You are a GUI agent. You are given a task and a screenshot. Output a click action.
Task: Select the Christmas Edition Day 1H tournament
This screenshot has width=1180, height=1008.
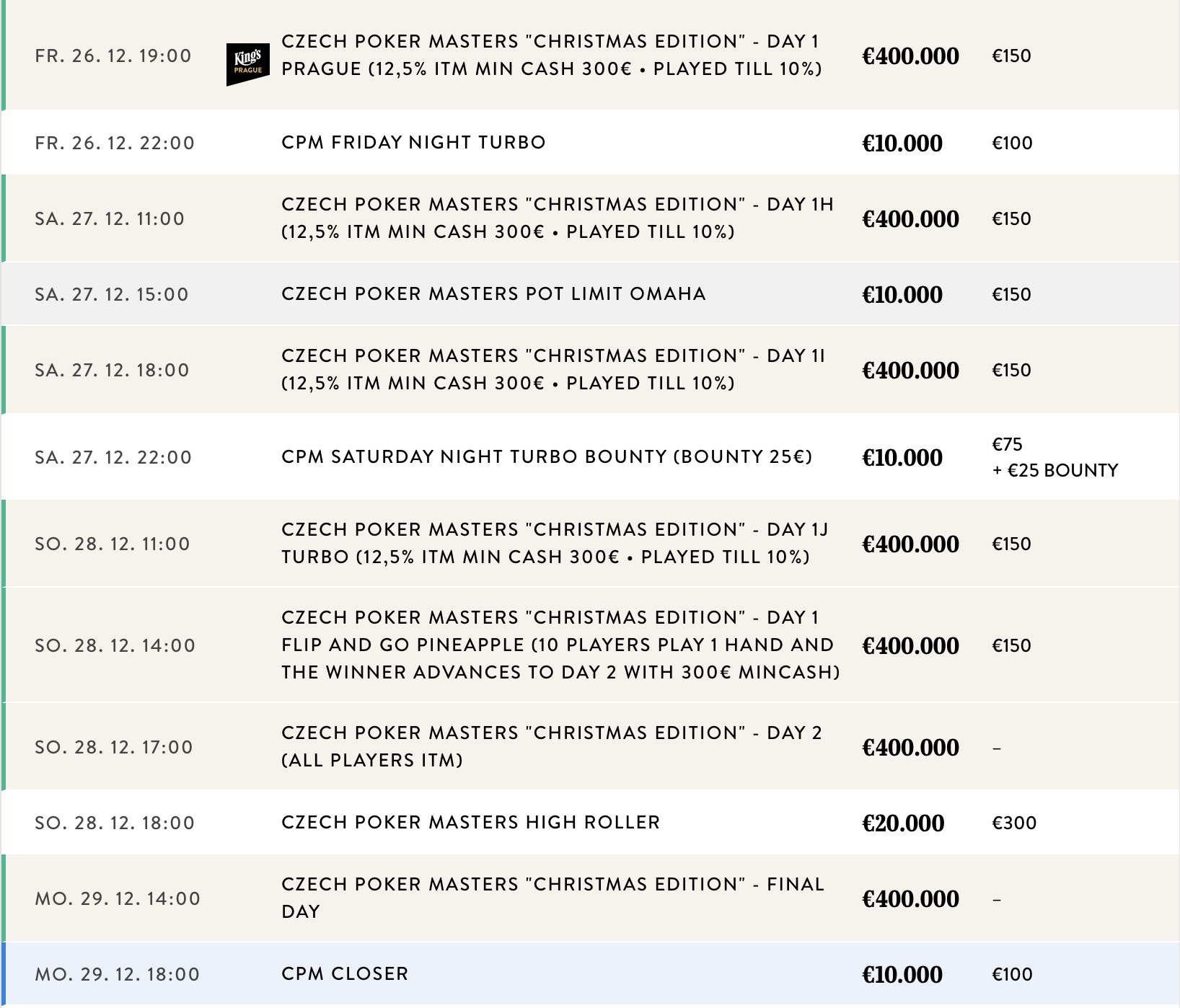click(557, 218)
